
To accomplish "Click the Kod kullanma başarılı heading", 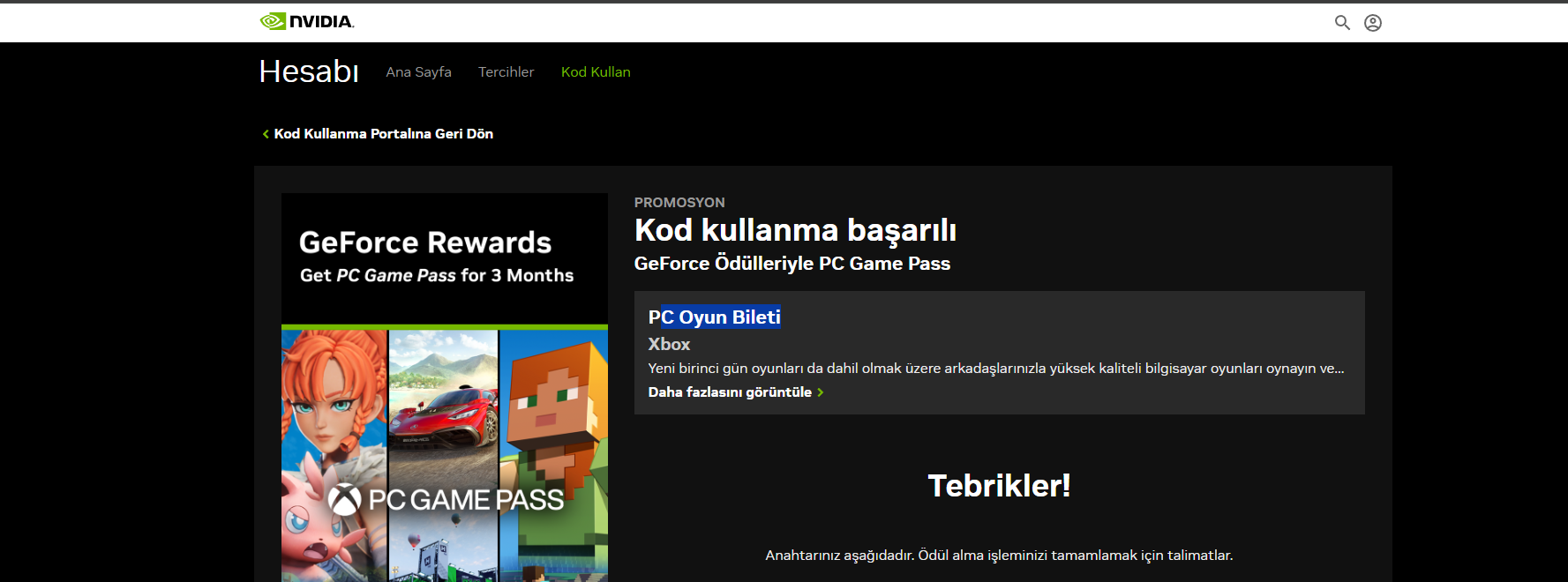I will 795,230.
